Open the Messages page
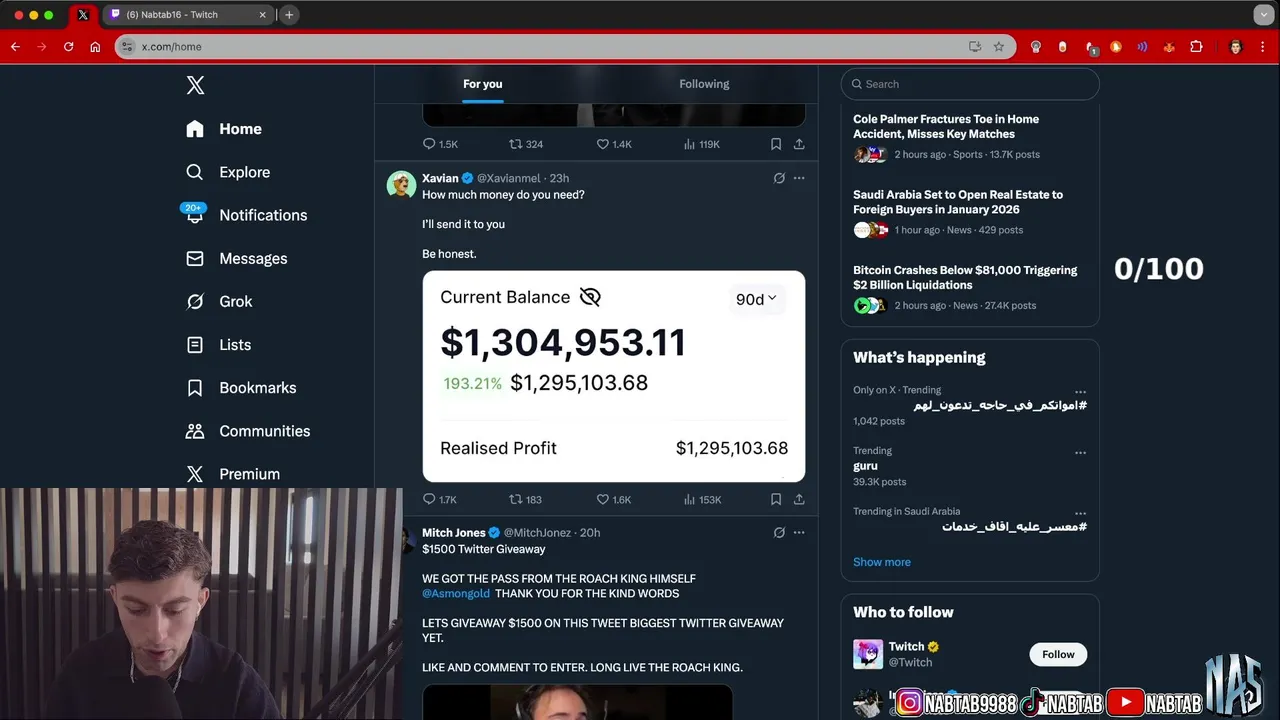The height and width of the screenshot is (720, 1280). pyautogui.click(x=236, y=258)
